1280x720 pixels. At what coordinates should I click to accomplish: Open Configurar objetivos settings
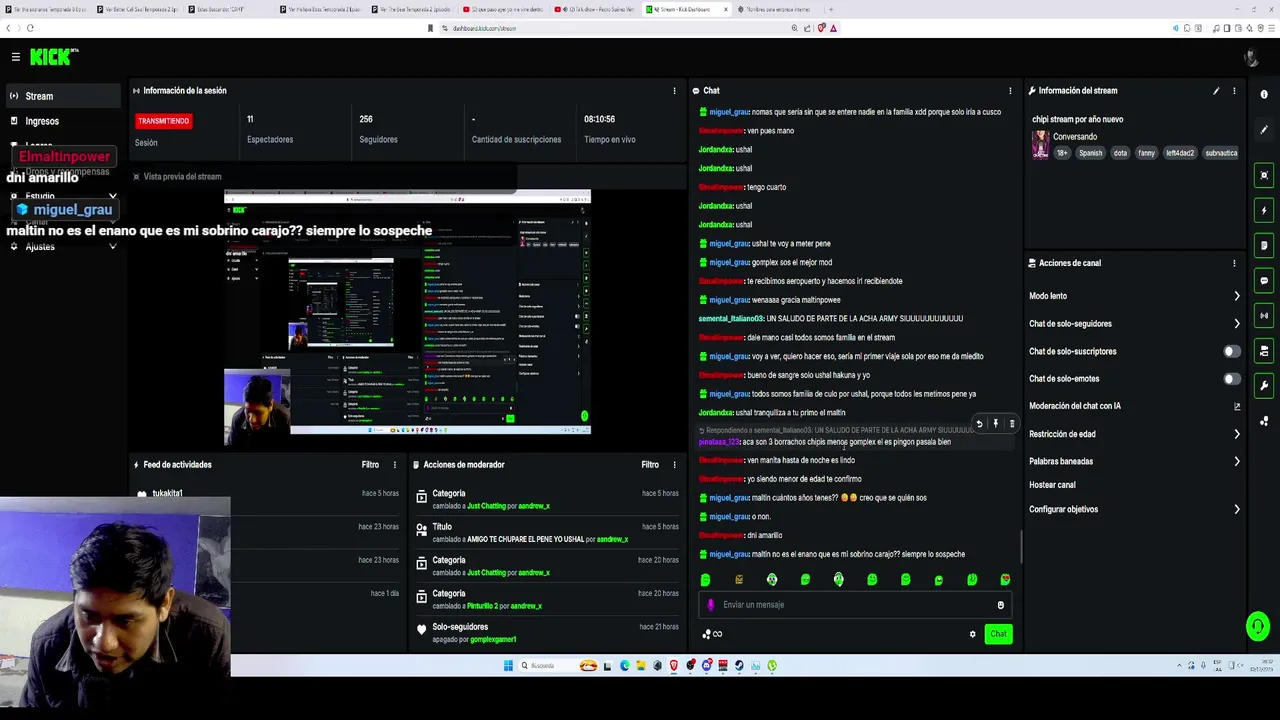[x=1135, y=509]
